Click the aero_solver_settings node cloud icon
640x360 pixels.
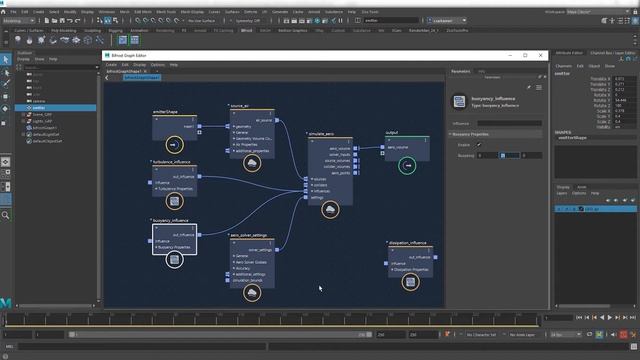252,293
